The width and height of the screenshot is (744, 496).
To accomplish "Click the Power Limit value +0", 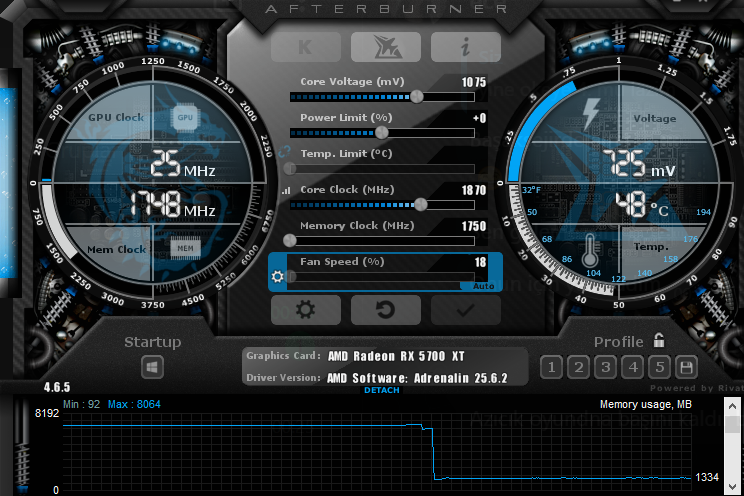I will pyautogui.click(x=480, y=118).
